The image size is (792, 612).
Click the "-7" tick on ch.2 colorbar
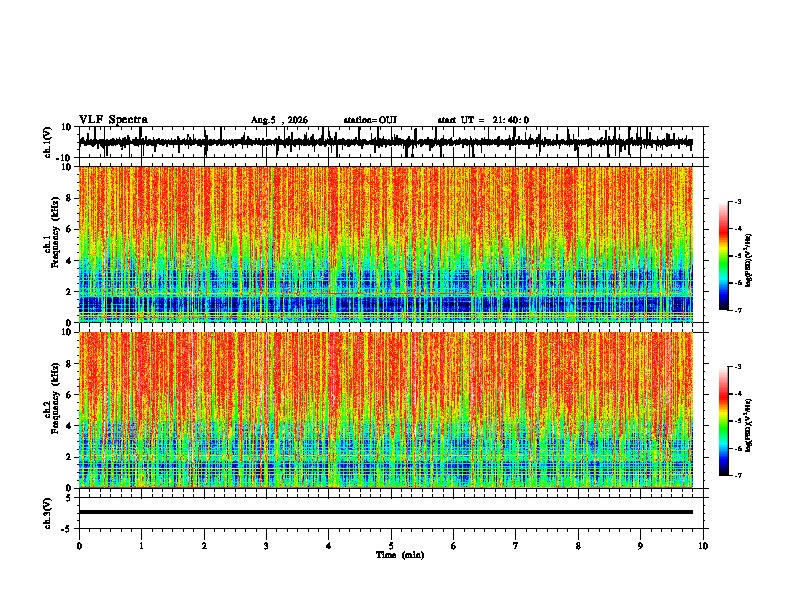point(738,475)
